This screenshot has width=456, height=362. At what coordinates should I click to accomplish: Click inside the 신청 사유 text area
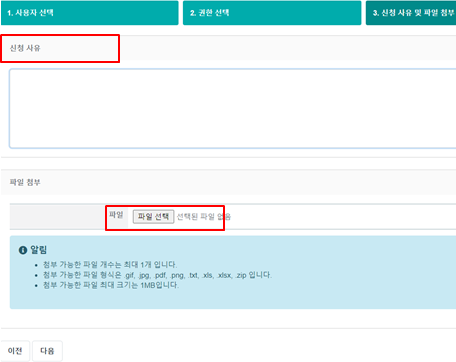233,109
